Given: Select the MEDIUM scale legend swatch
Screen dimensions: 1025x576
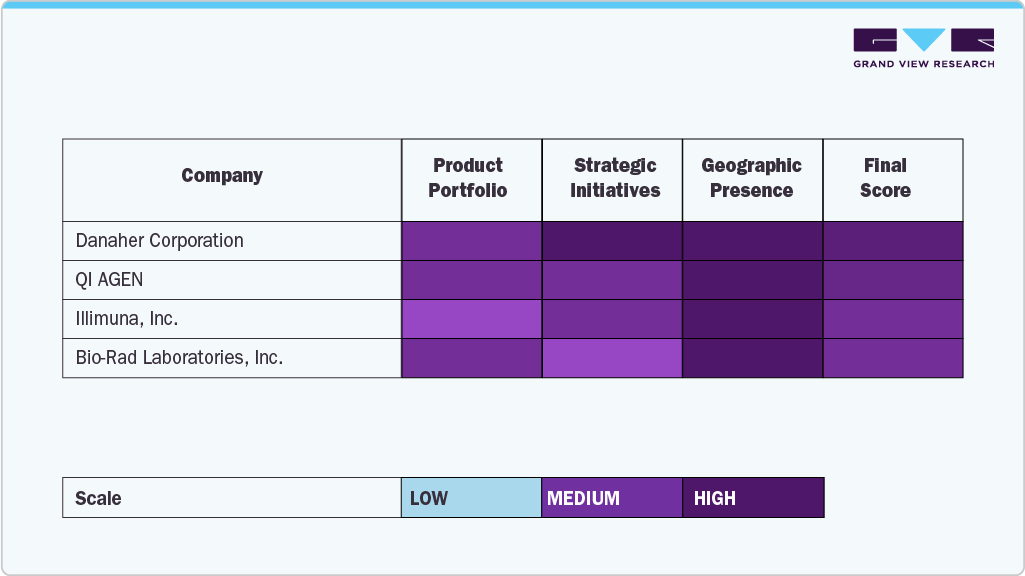Looking at the screenshot, I should pos(611,498).
